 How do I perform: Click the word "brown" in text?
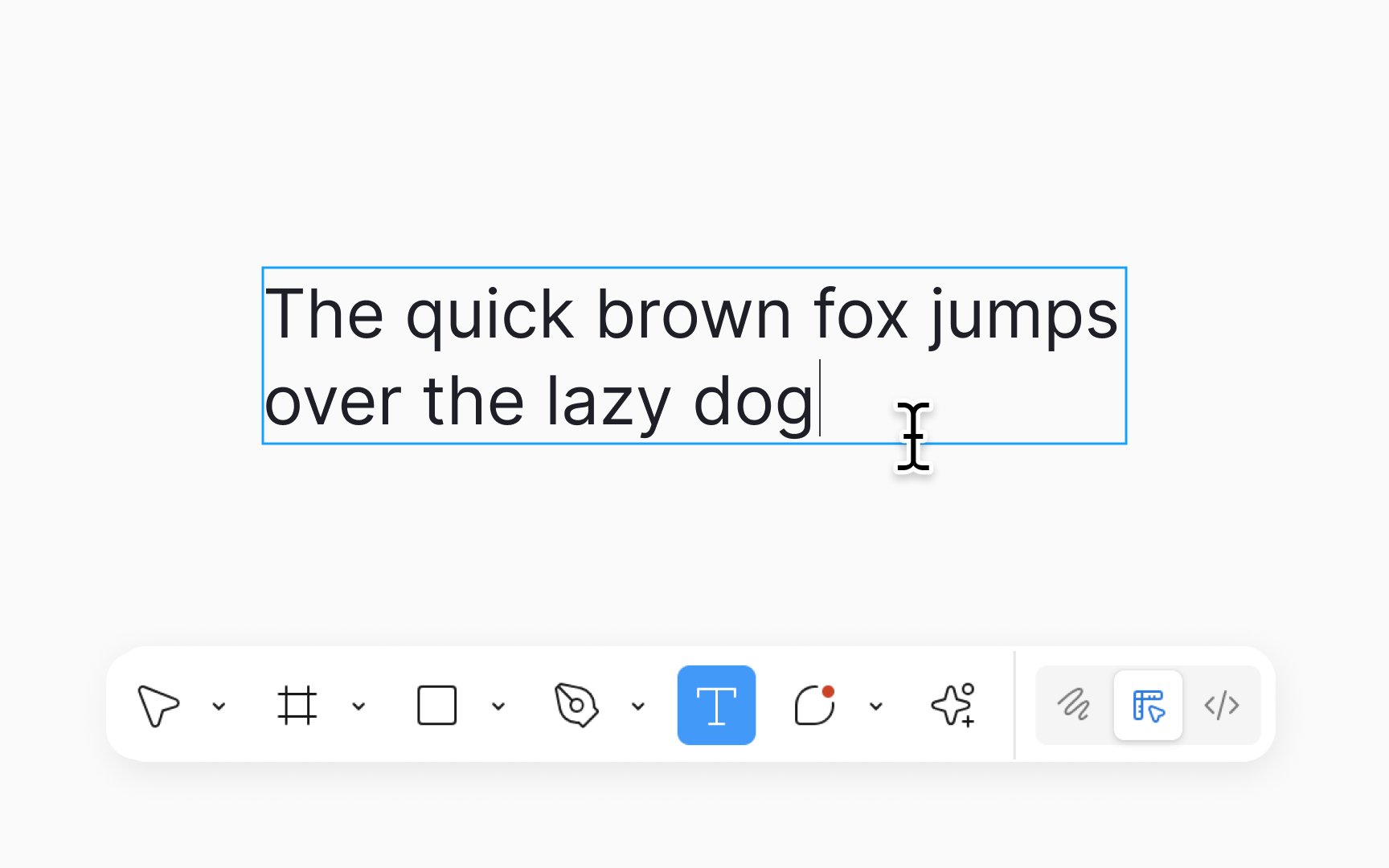tap(694, 315)
